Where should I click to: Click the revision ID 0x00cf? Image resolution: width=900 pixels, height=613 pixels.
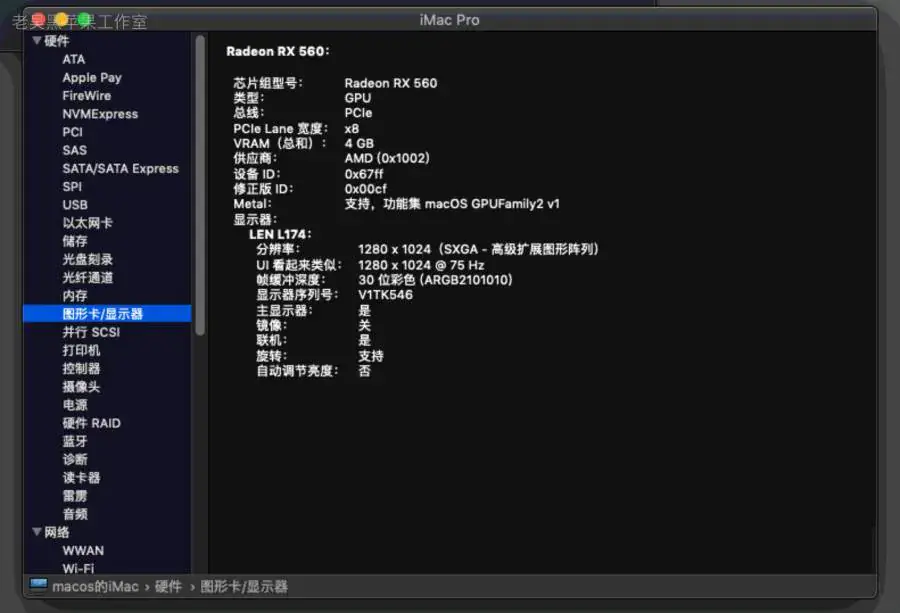pyautogui.click(x=366, y=189)
